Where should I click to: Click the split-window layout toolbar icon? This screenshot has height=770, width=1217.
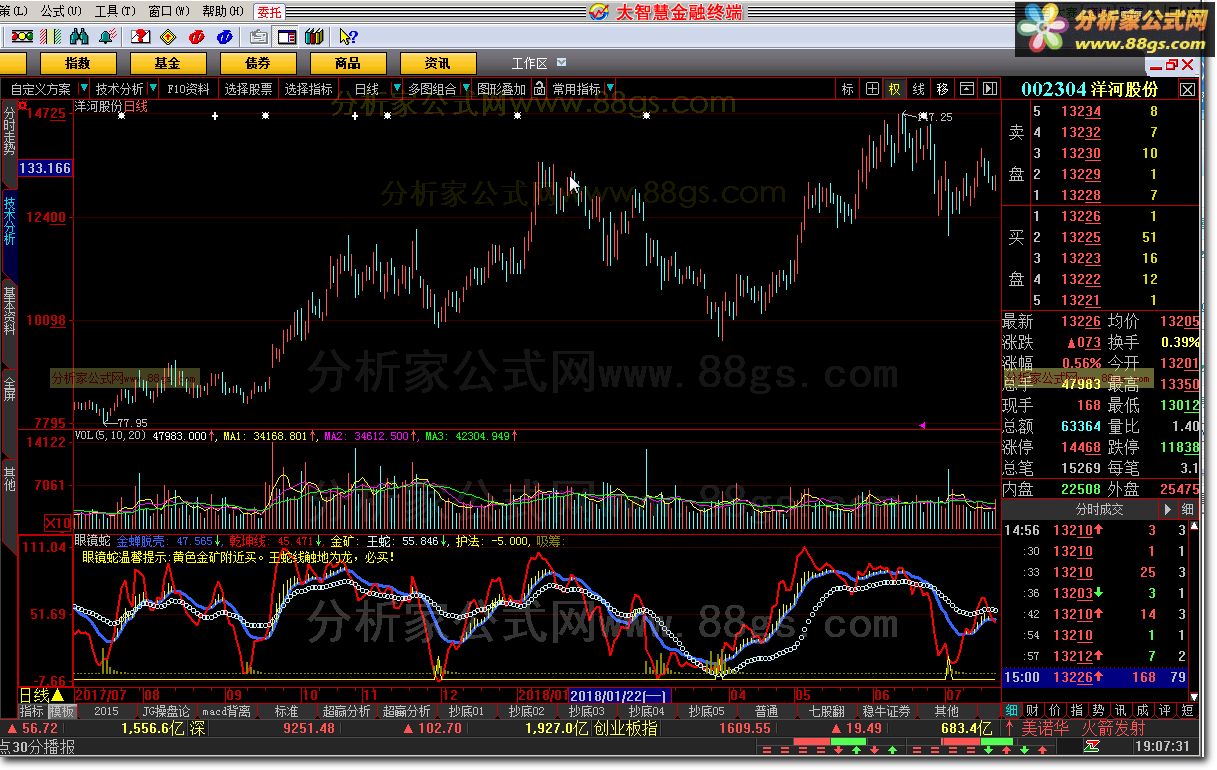287,37
